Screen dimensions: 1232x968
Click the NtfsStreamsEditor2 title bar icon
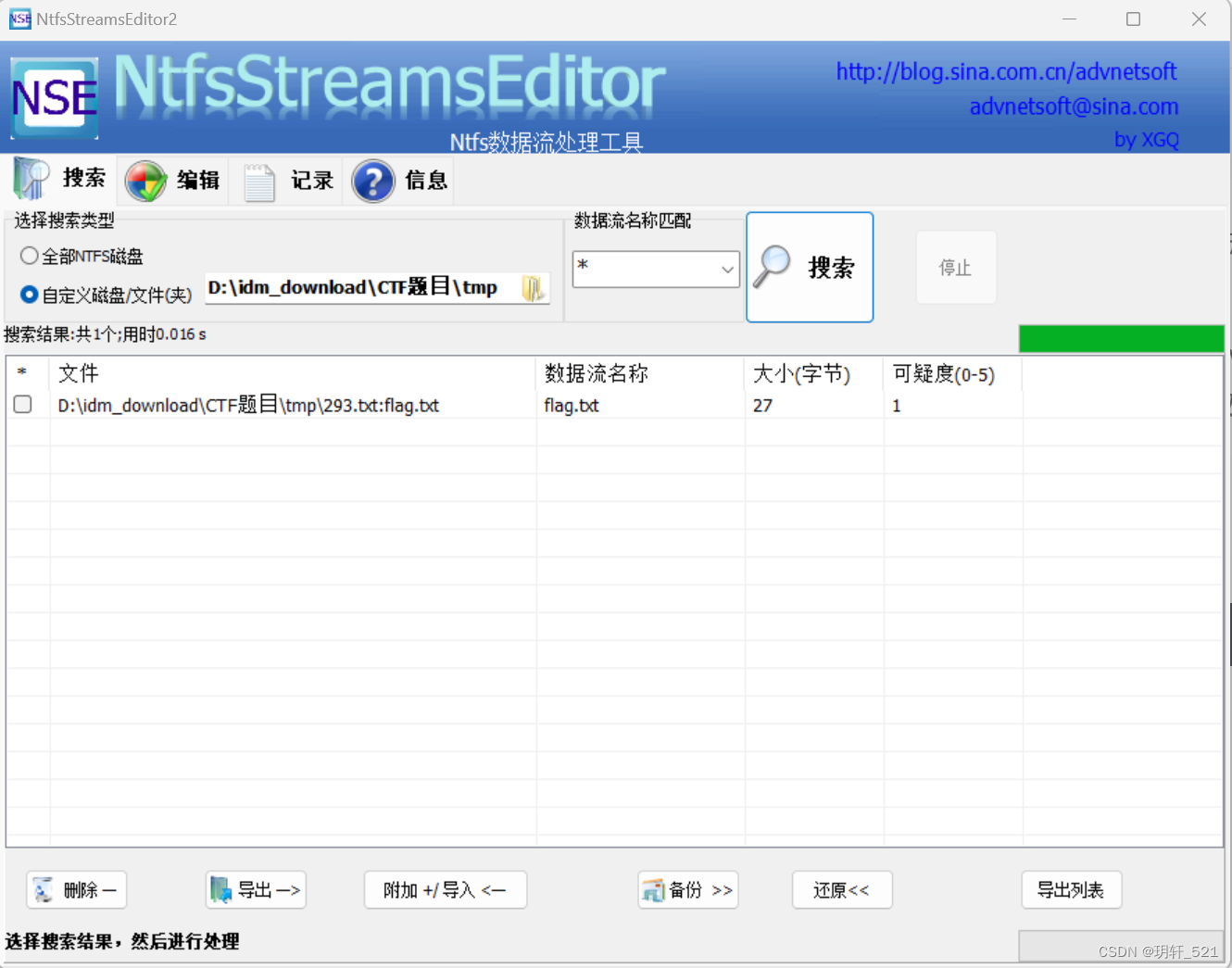coord(19,19)
